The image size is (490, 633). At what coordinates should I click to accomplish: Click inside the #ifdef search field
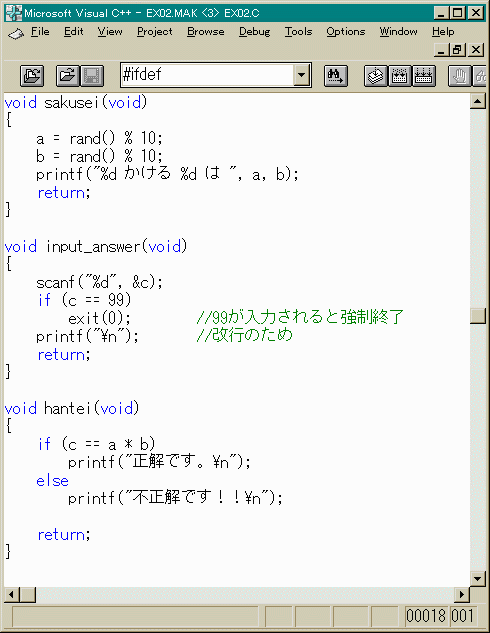pyautogui.click(x=207, y=75)
